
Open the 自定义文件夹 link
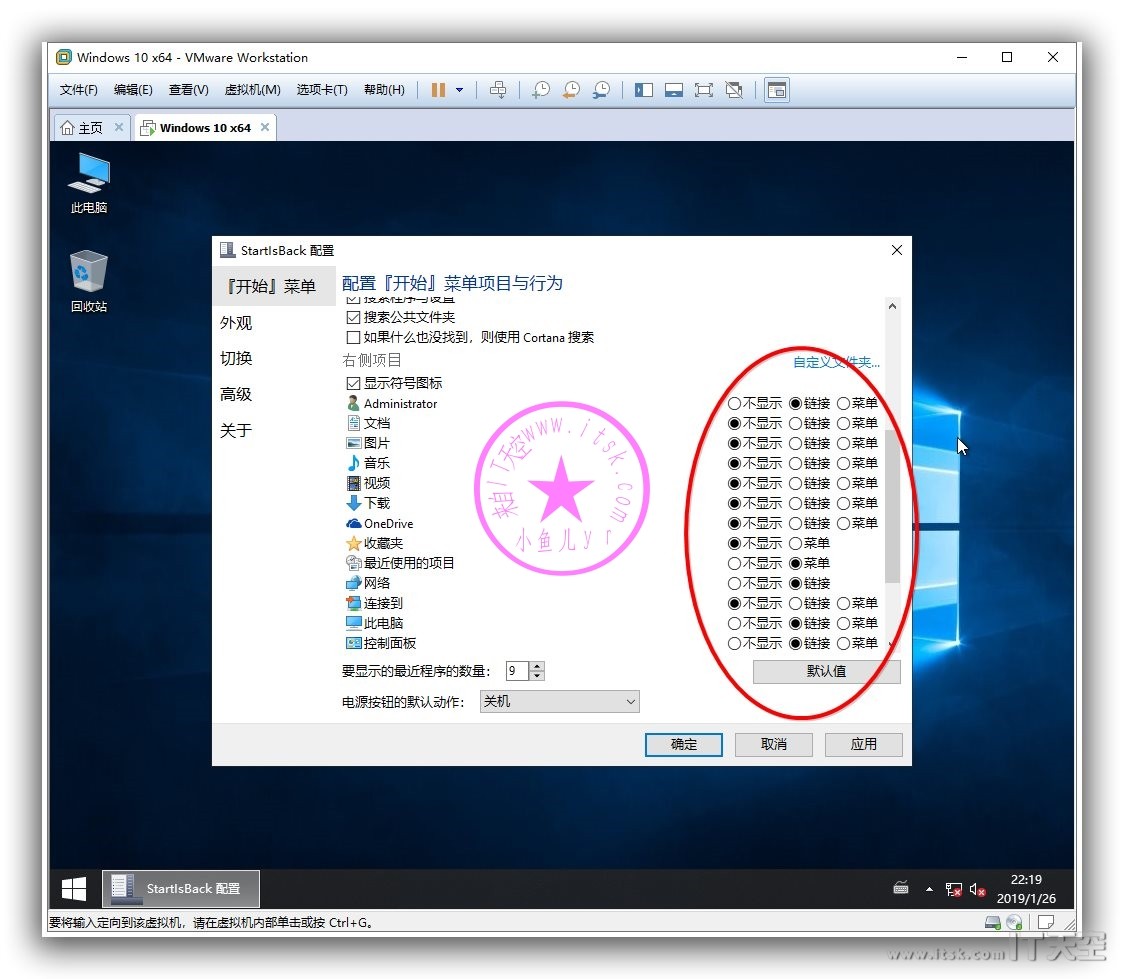pos(836,363)
